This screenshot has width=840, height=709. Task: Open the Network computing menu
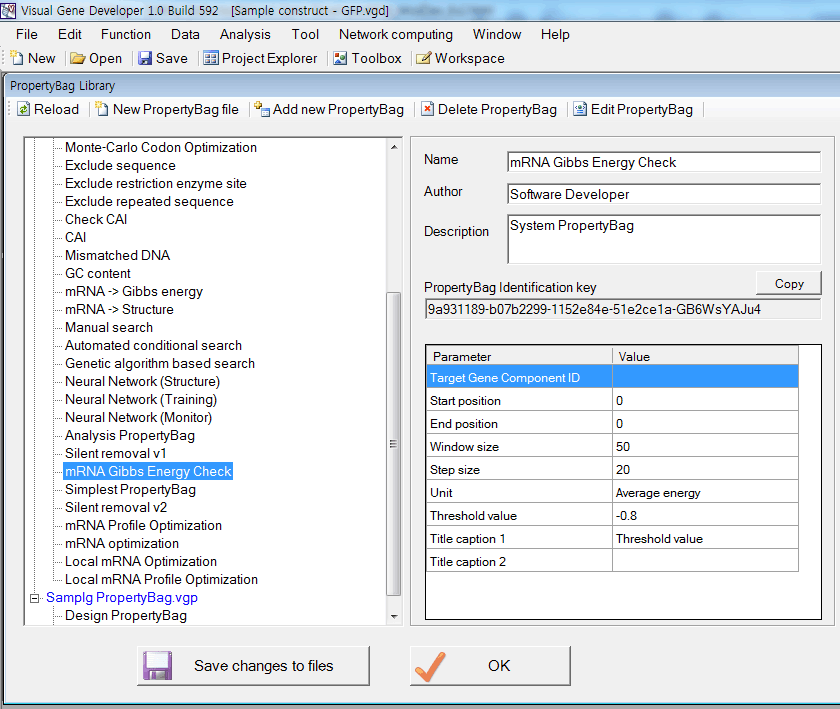click(x=396, y=34)
